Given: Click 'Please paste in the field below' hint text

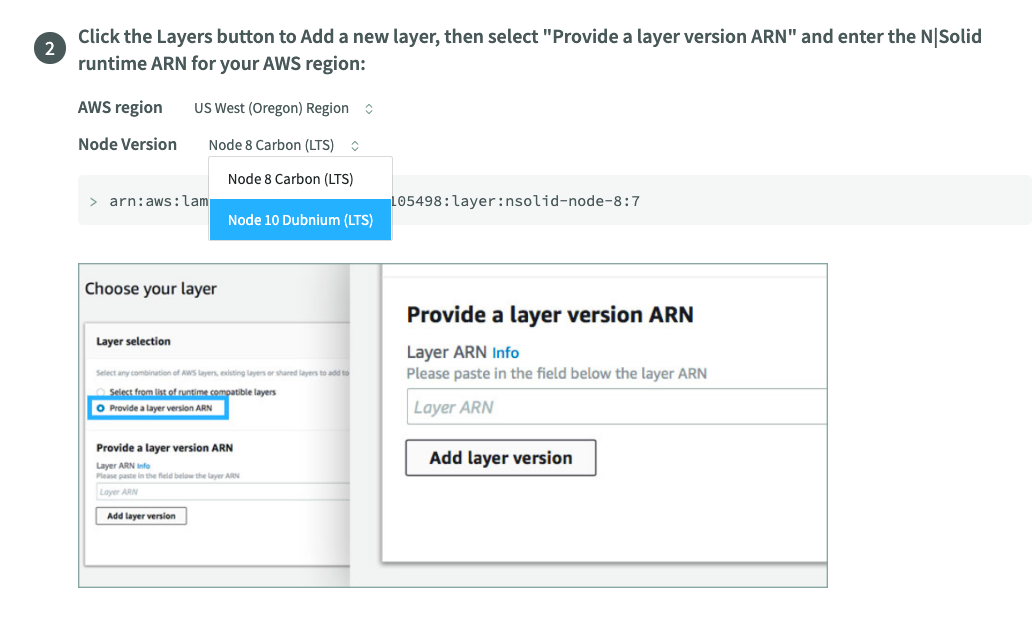Looking at the screenshot, I should coord(557,374).
